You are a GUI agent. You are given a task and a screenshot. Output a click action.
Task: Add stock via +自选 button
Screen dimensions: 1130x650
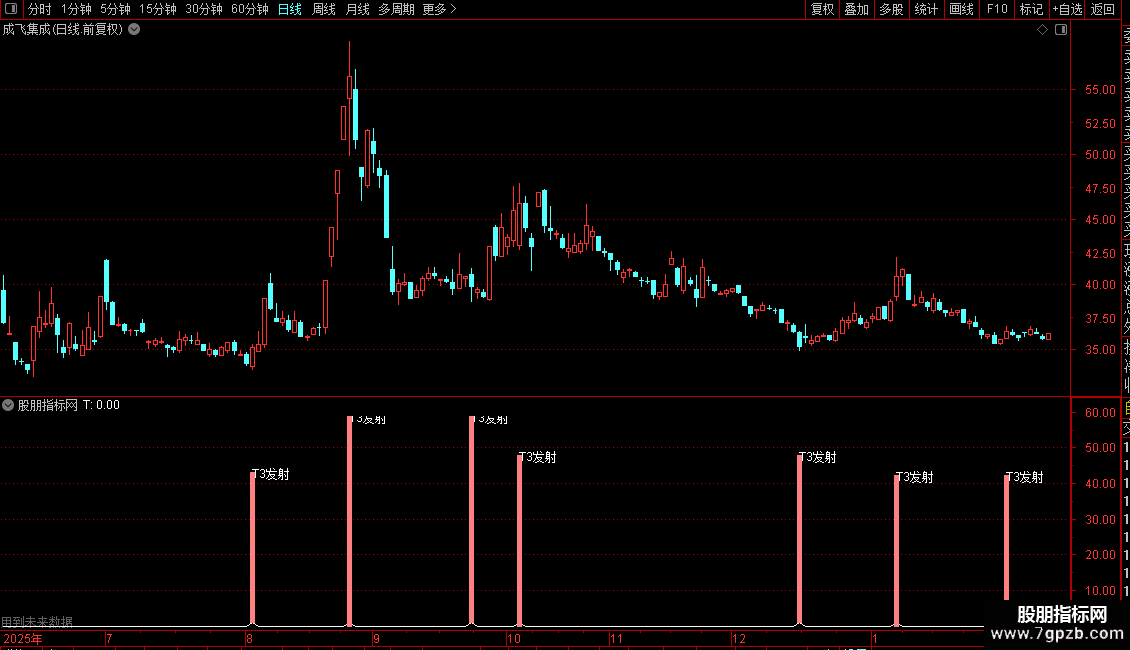coord(1067,9)
